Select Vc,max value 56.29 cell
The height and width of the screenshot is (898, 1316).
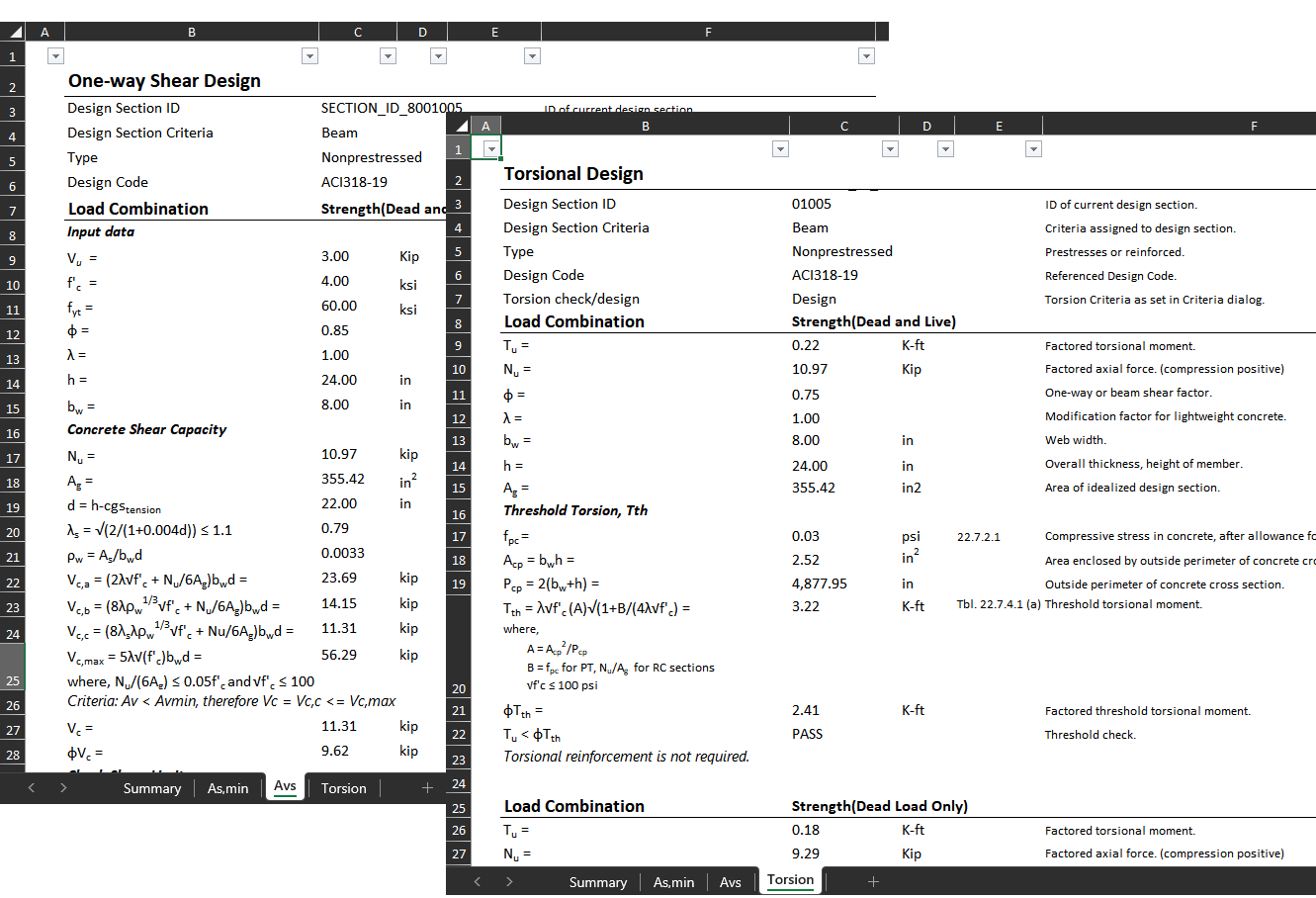tap(339, 655)
